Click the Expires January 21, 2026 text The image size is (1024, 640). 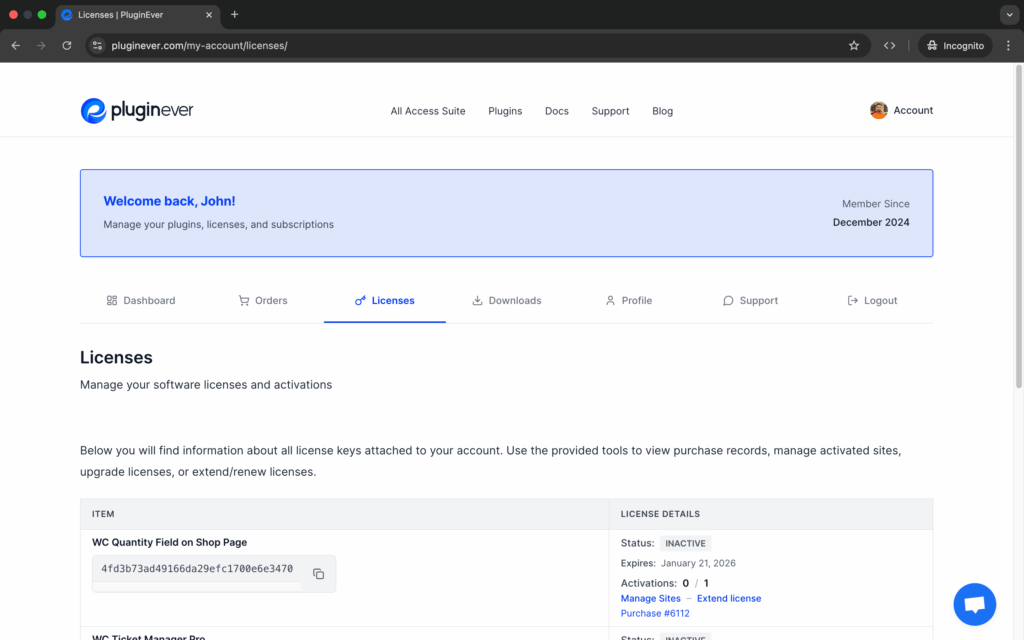[678, 563]
